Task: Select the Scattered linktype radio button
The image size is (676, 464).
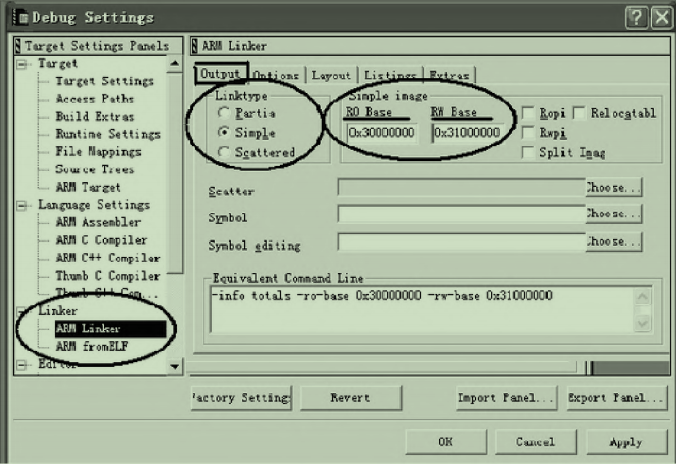Action: [x=223, y=152]
